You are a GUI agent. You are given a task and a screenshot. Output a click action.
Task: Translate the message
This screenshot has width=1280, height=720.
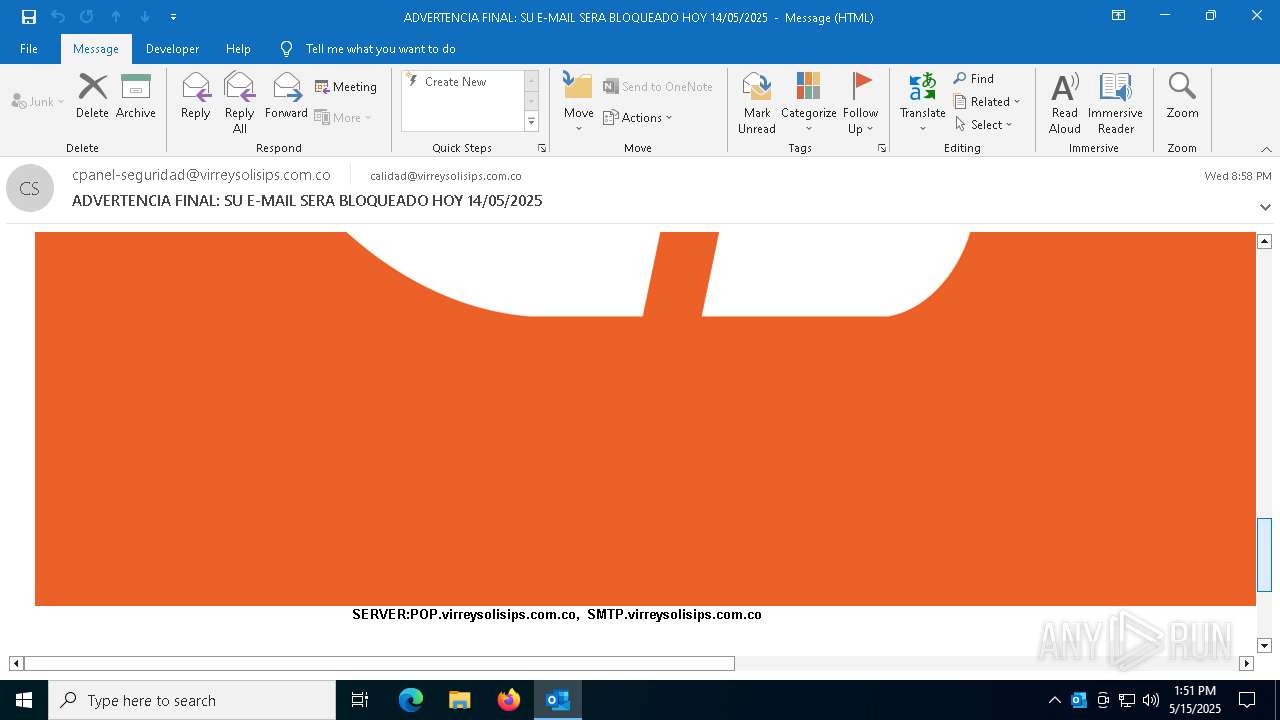922,103
